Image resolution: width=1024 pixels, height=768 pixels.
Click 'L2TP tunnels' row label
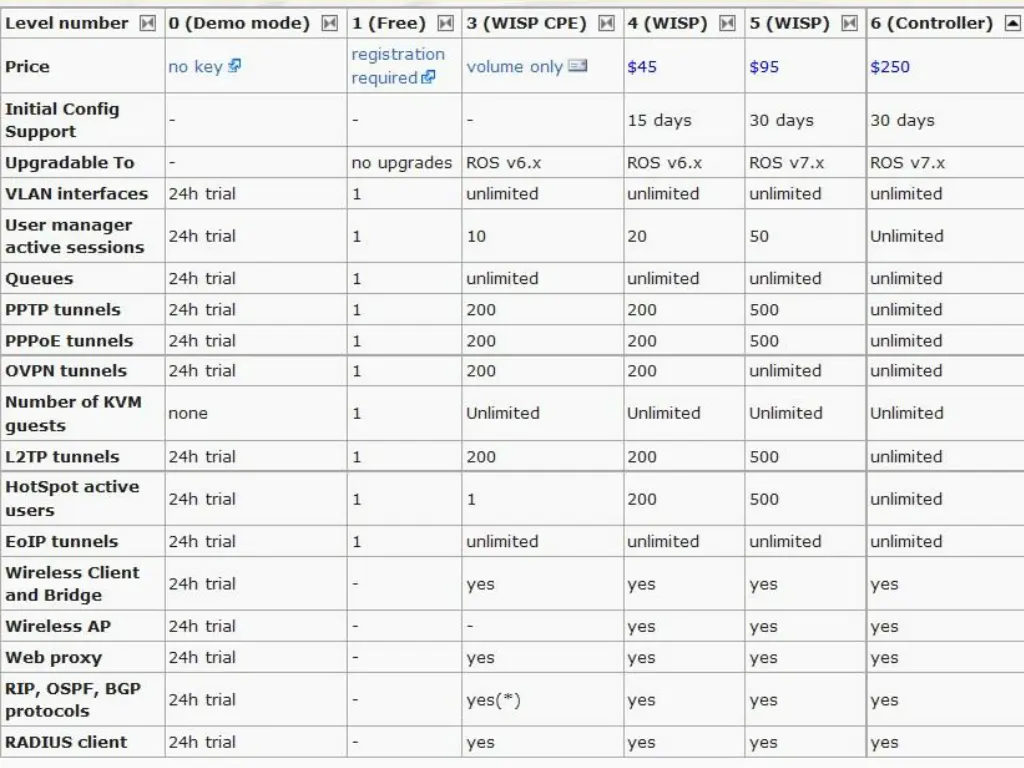pyautogui.click(x=62, y=457)
